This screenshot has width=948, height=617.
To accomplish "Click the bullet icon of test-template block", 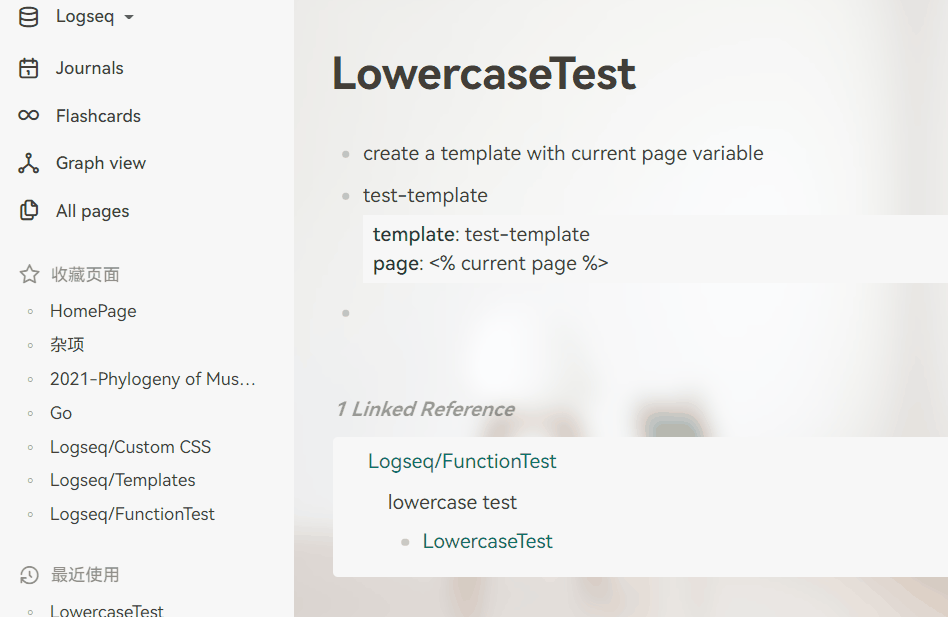I will pyautogui.click(x=344, y=196).
